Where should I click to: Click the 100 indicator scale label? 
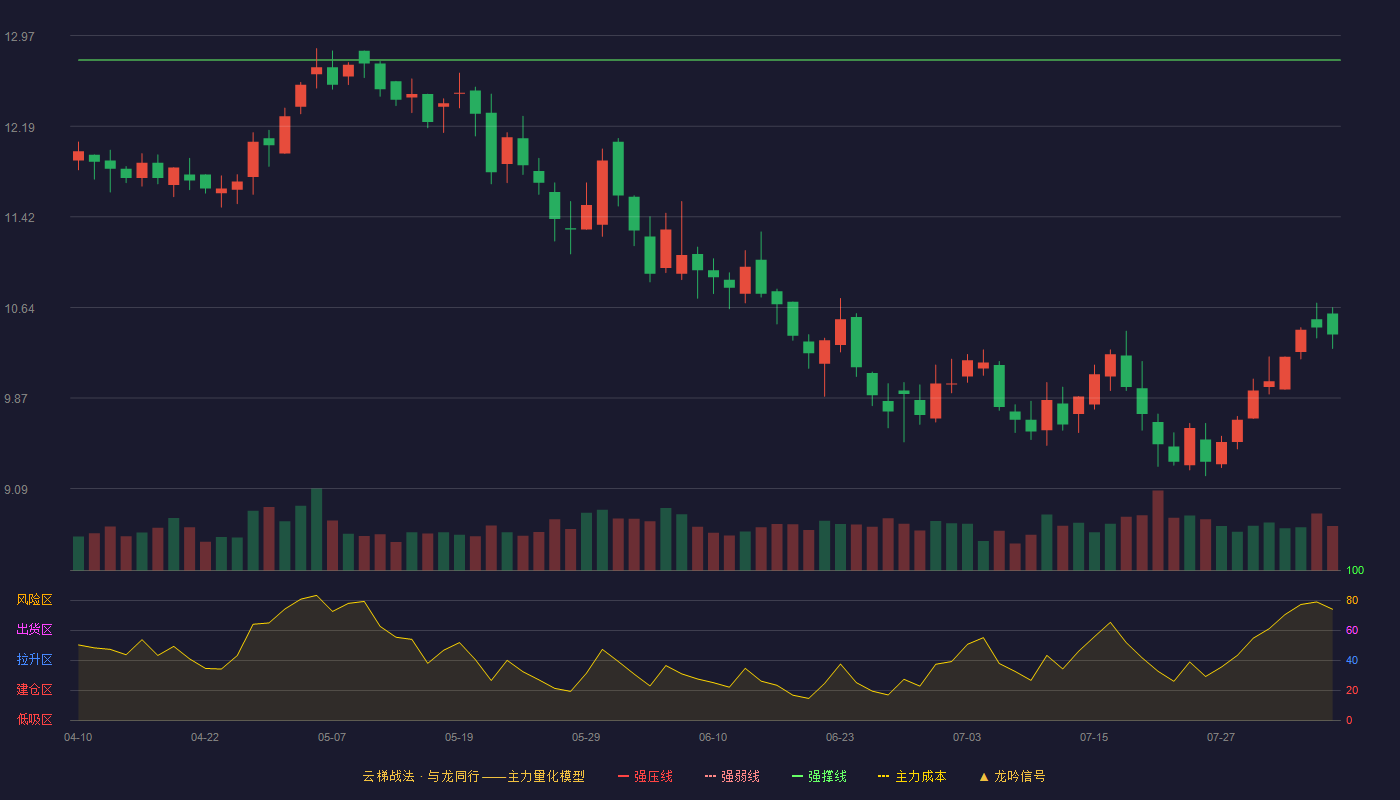[1355, 571]
